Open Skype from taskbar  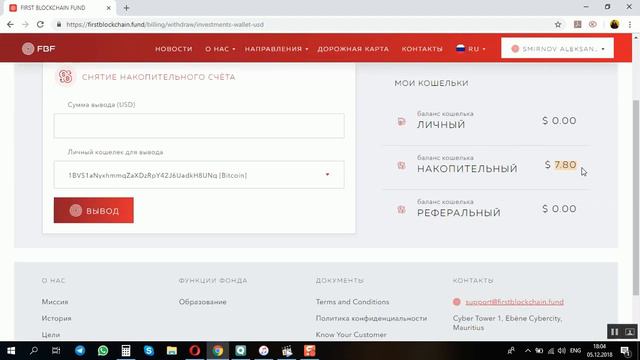(149, 351)
